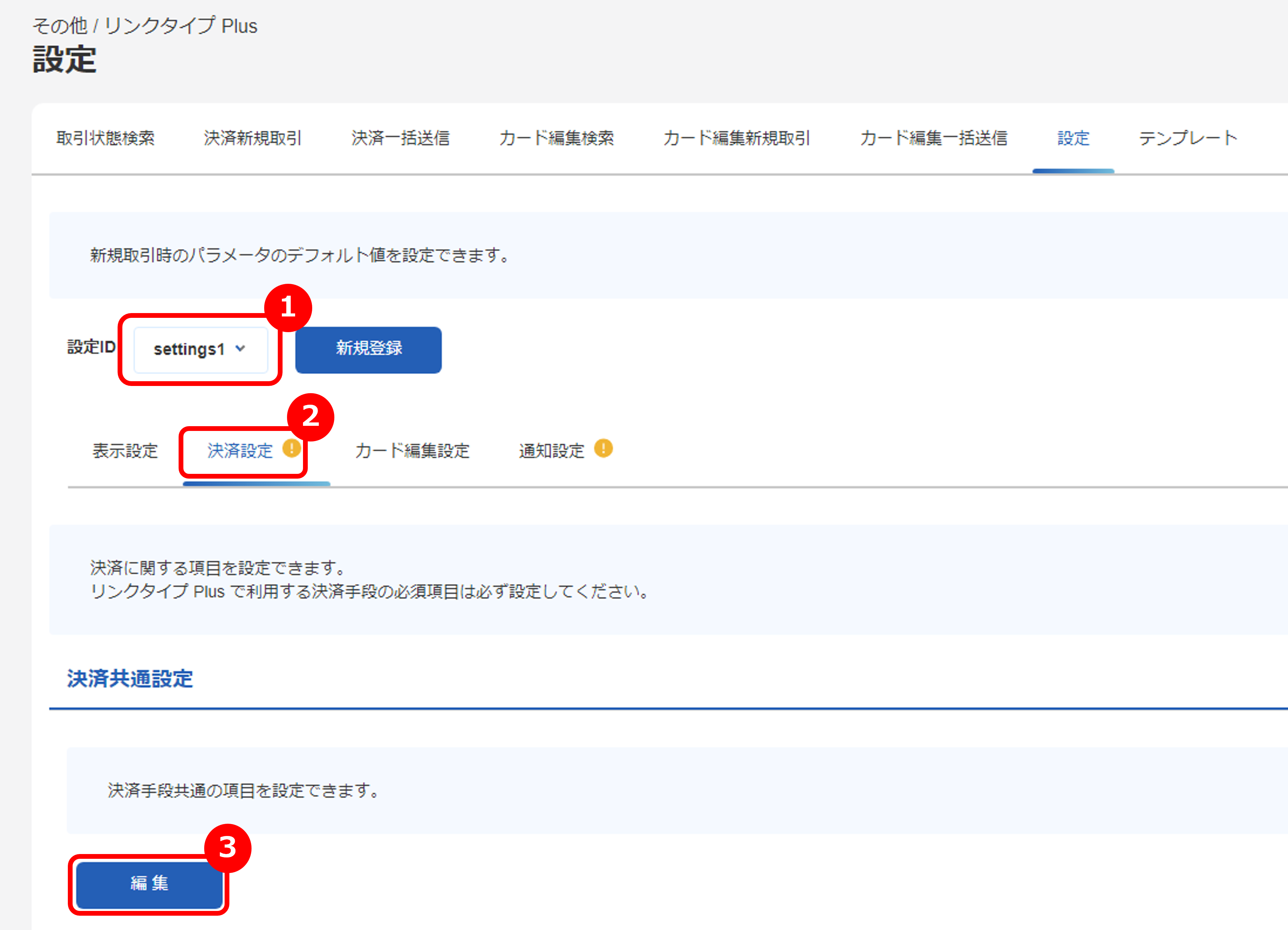
Task: Click warning icon beside 通知設定 tab
Action: click(x=603, y=449)
